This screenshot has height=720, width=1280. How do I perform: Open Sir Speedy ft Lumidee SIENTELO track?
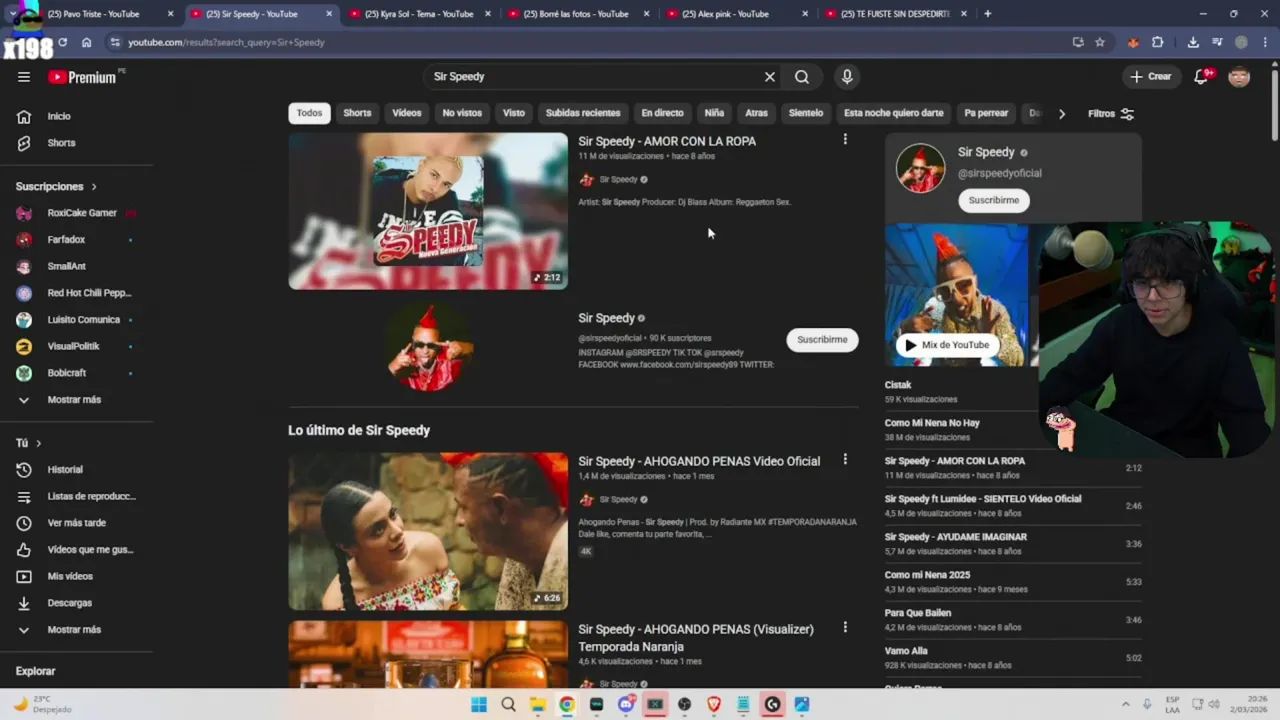pos(983,499)
